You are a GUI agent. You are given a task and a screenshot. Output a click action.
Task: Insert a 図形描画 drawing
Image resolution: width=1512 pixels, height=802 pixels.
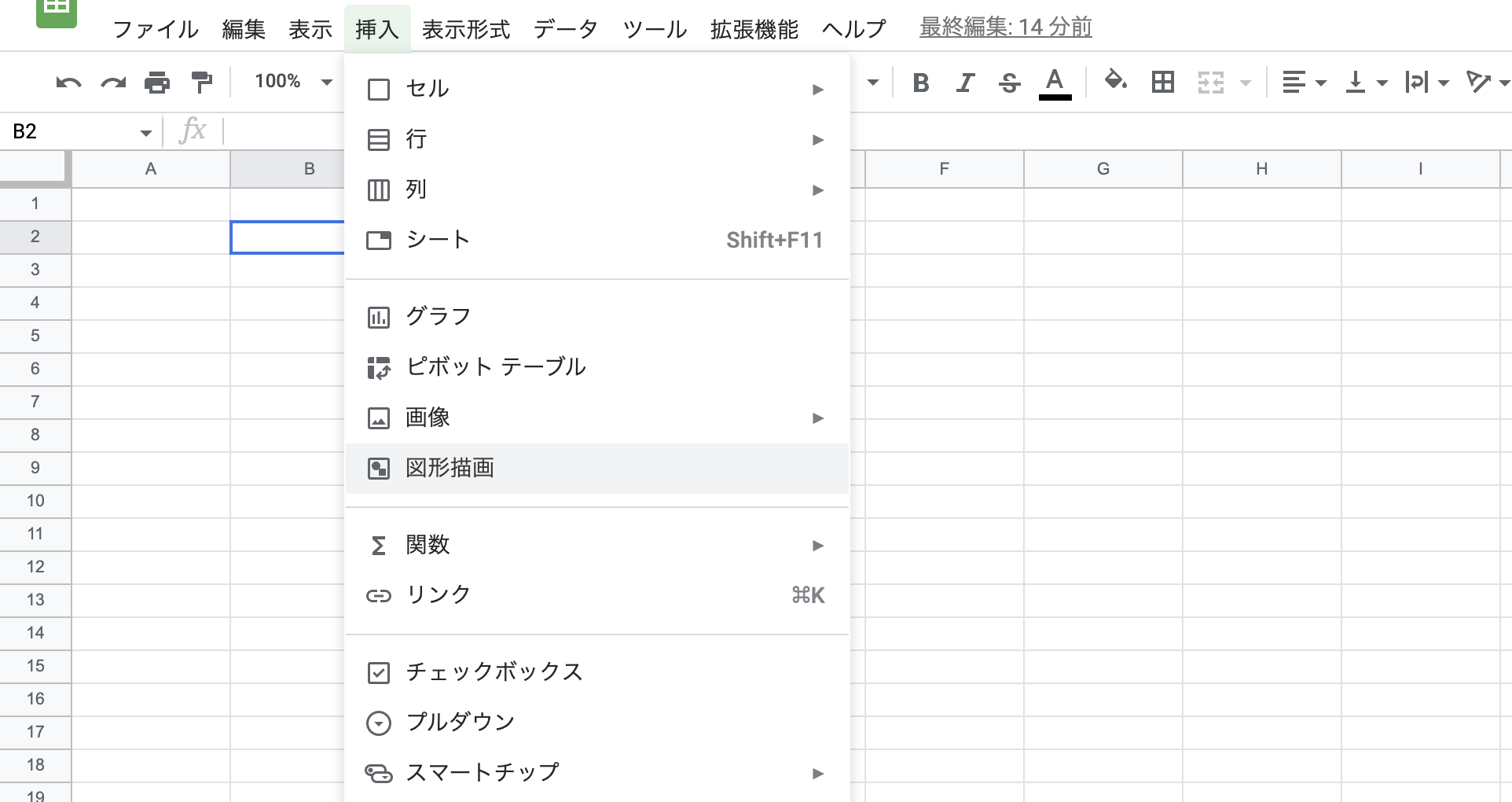[450, 468]
